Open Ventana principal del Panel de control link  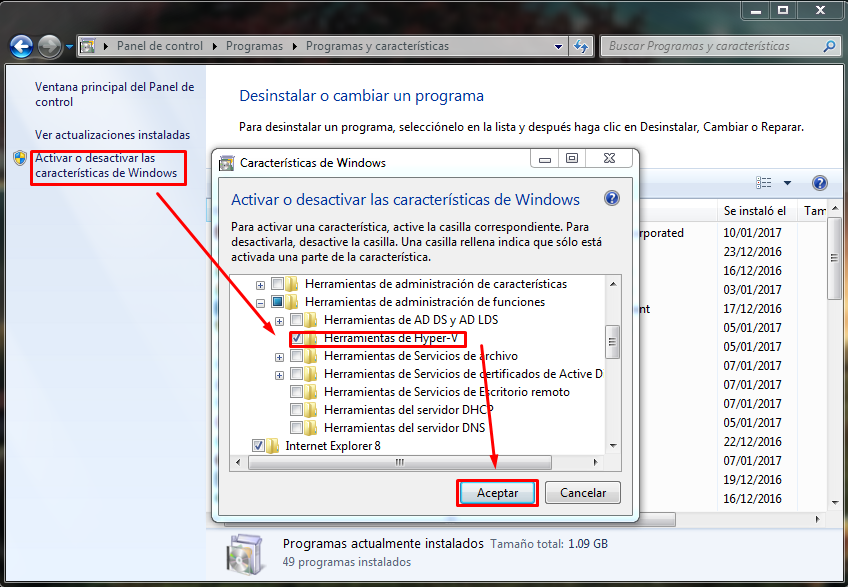click(115, 95)
